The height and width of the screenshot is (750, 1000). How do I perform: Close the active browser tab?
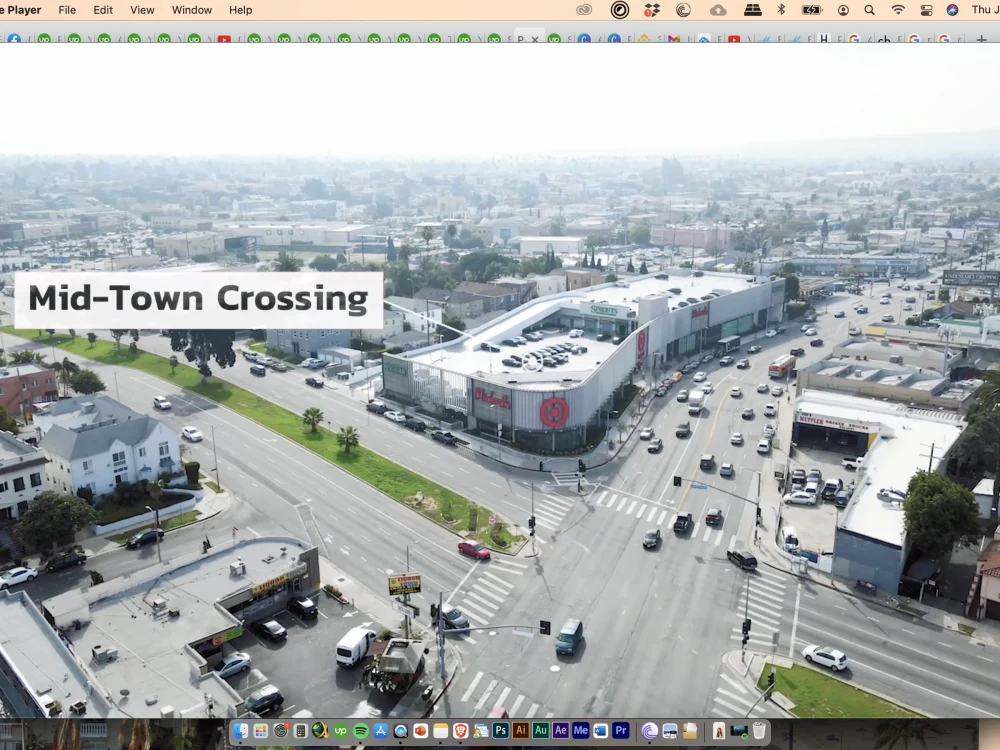coord(534,39)
